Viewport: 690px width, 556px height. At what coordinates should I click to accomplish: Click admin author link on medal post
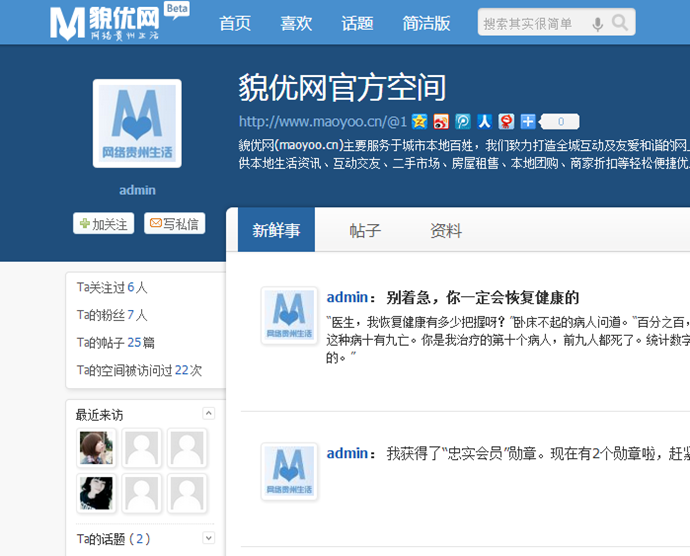coord(347,453)
